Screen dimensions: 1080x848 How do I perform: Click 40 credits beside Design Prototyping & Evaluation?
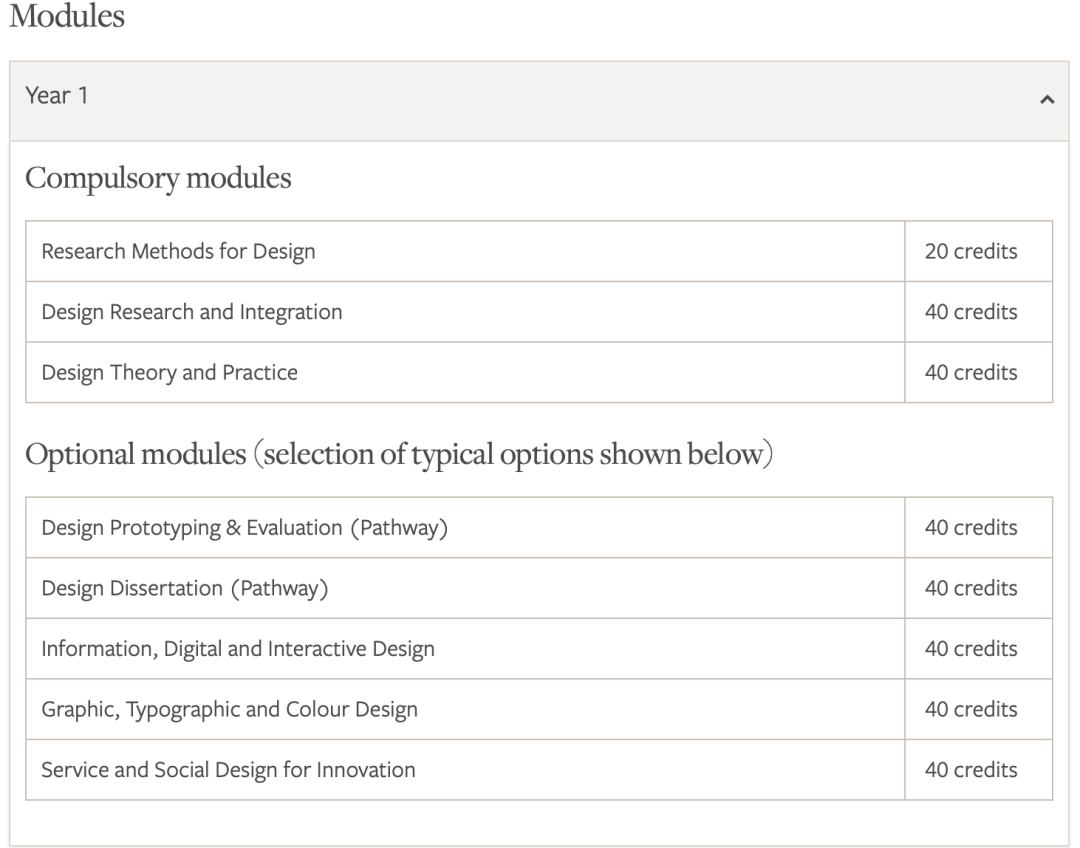click(x=971, y=527)
